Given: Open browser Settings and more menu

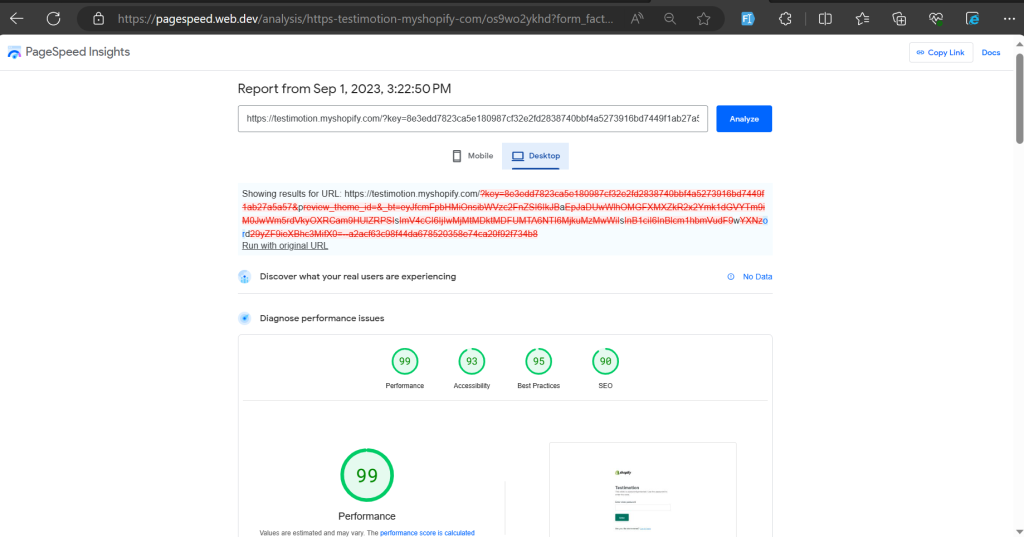Looking at the screenshot, I should [1009, 19].
